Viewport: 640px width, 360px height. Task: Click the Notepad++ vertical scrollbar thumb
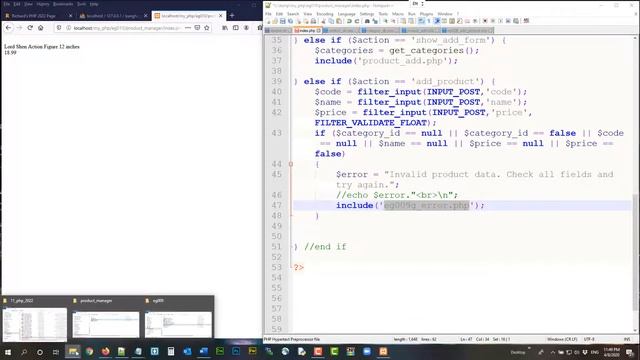[636, 252]
